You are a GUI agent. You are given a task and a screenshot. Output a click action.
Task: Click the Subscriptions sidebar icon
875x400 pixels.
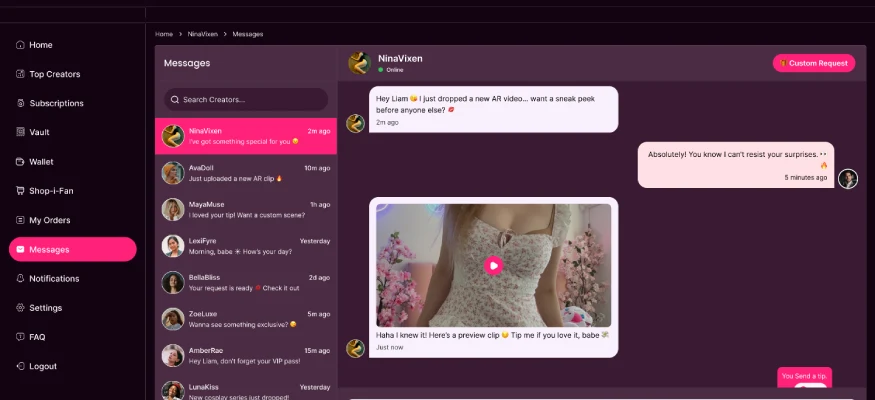tap(20, 103)
